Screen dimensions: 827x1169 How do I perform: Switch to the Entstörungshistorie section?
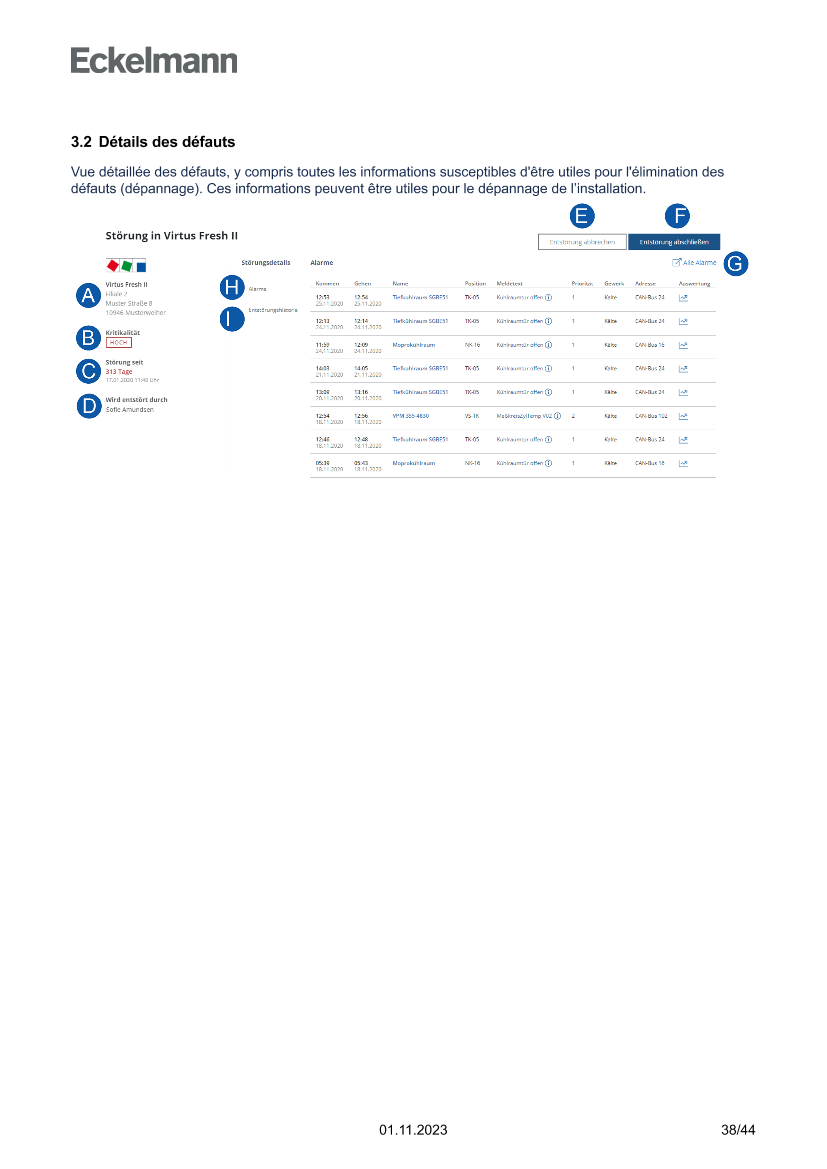point(272,310)
